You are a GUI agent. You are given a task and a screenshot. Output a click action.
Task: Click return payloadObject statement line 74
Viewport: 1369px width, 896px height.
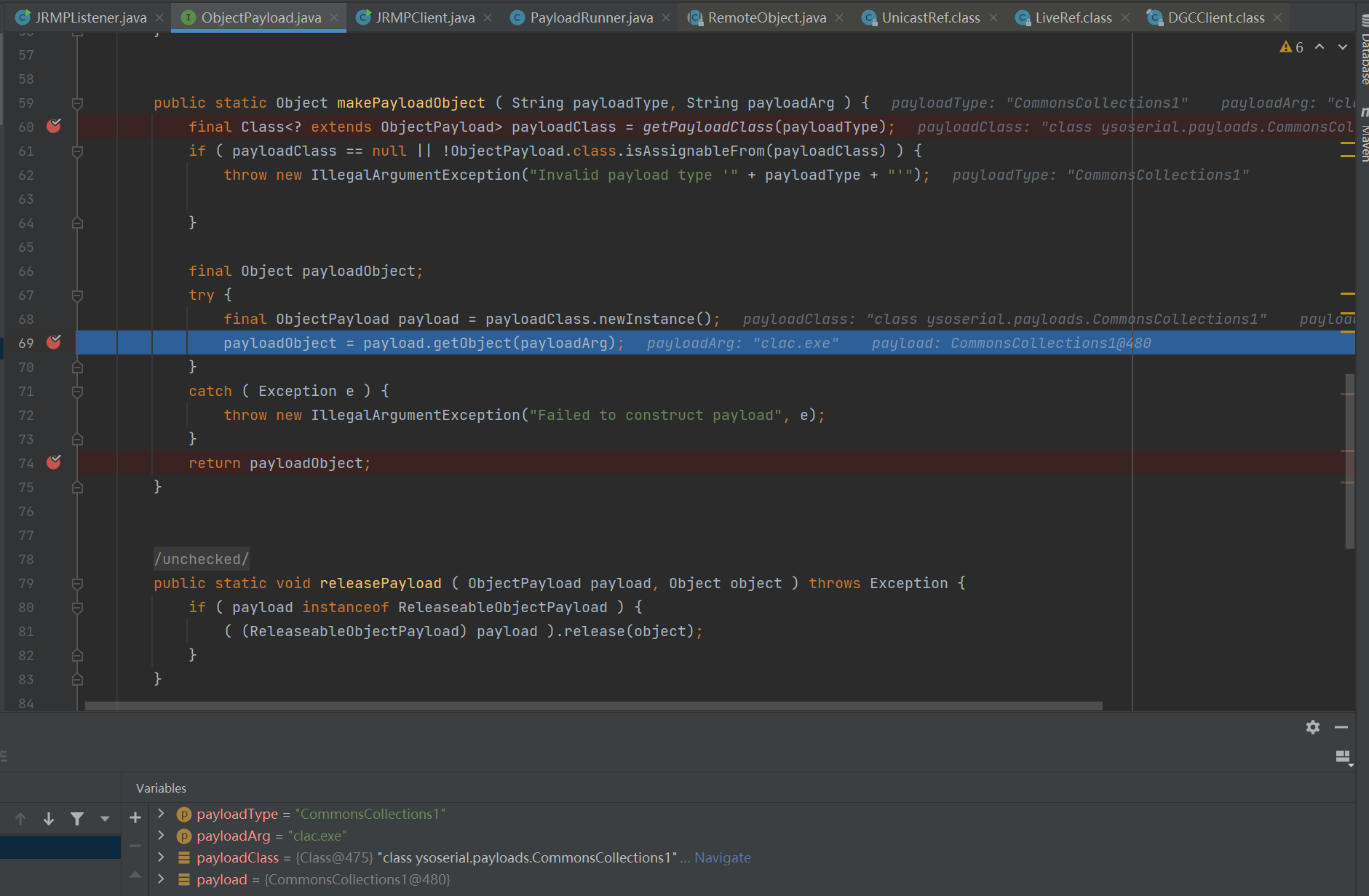(x=279, y=463)
